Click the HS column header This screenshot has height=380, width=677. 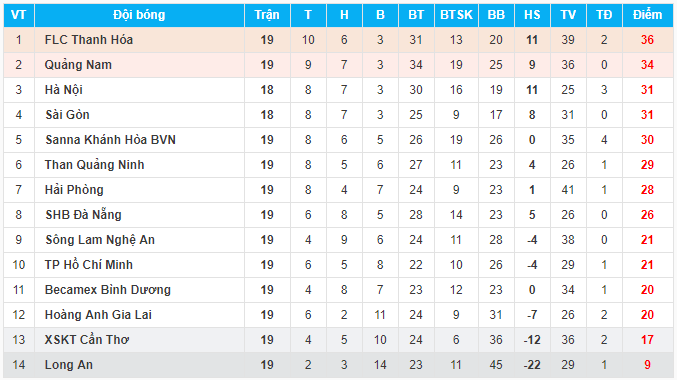(x=532, y=15)
